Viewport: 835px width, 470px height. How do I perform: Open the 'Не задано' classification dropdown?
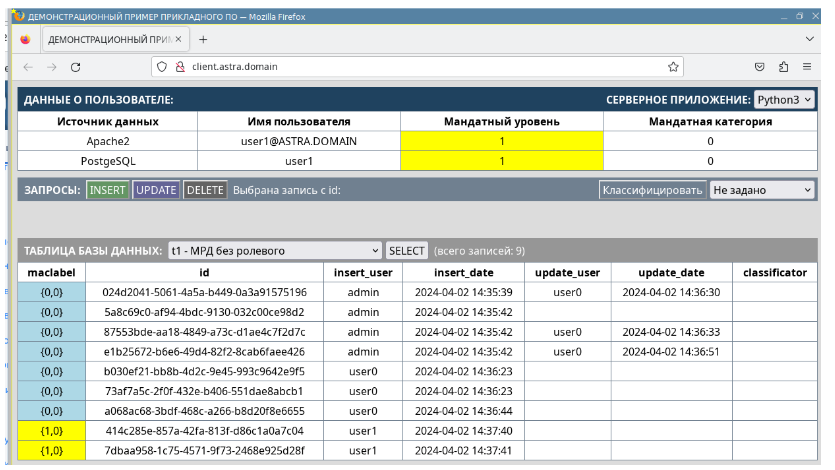click(x=762, y=189)
